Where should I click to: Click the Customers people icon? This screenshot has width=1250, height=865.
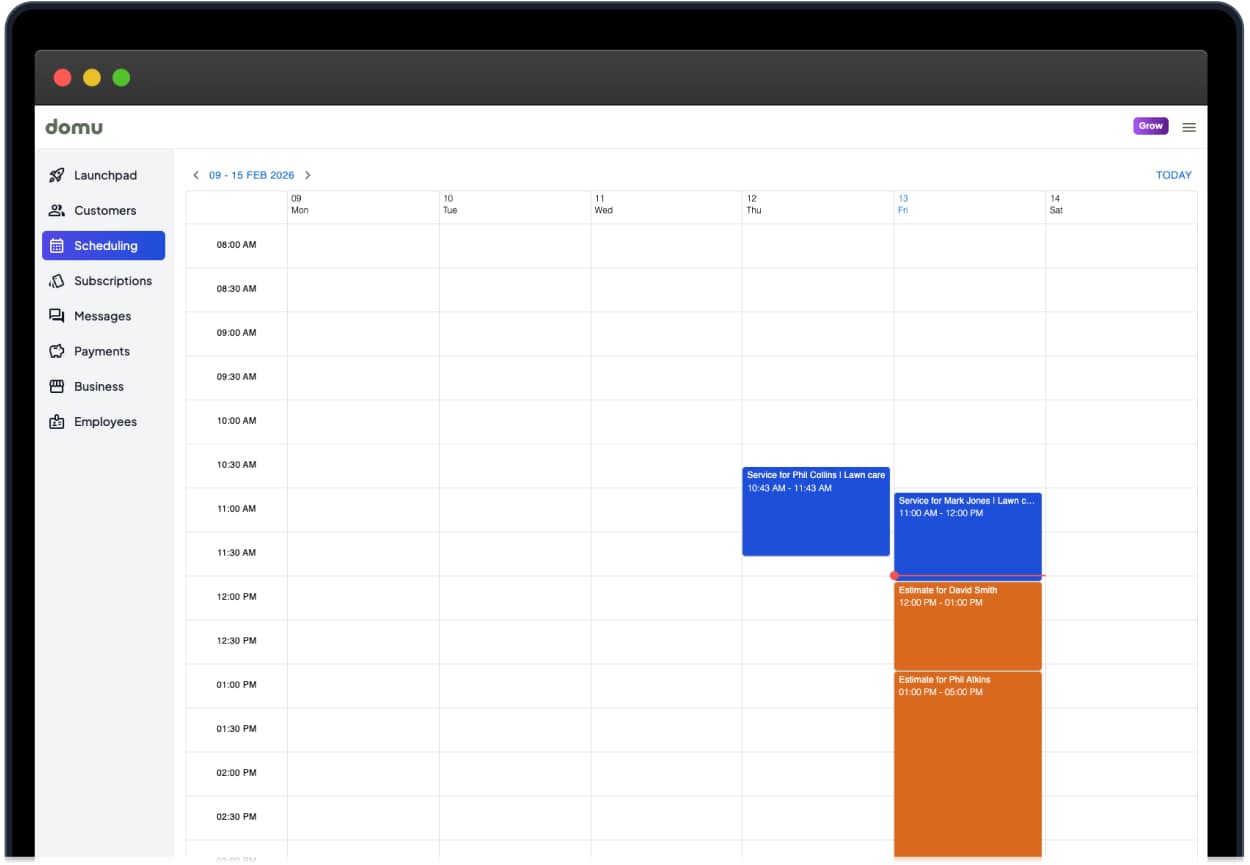[x=57, y=211]
